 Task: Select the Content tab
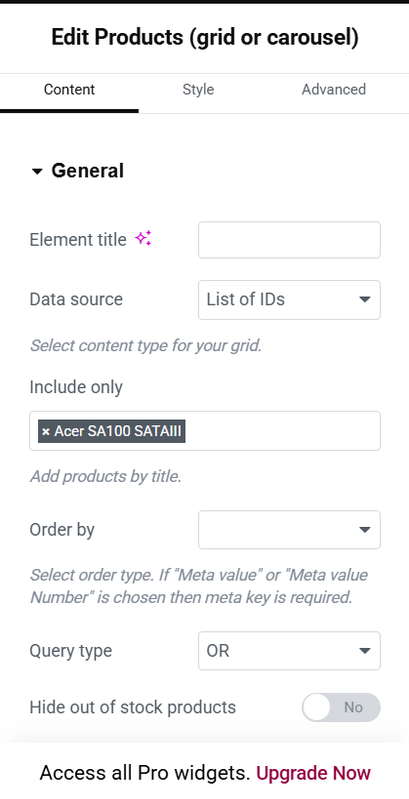click(69, 90)
